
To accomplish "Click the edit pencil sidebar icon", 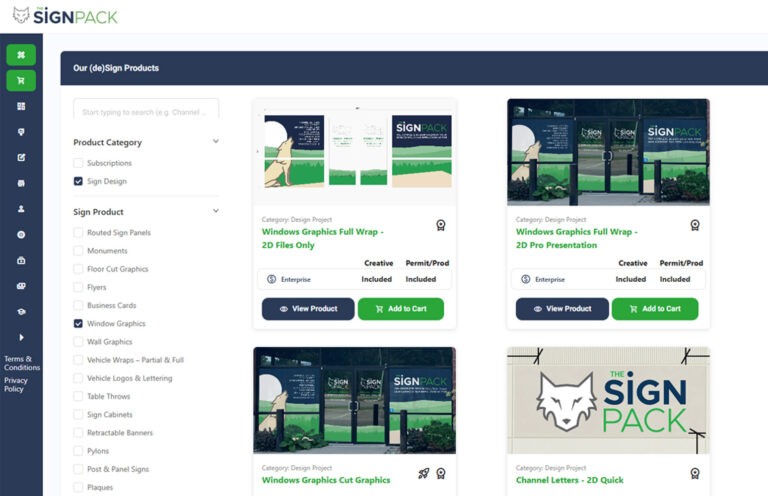I will pos(21,157).
